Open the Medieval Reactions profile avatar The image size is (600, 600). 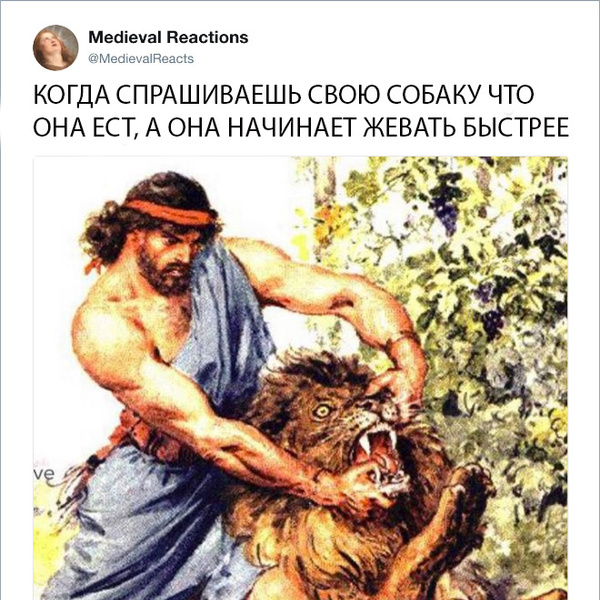pyautogui.click(x=55, y=48)
